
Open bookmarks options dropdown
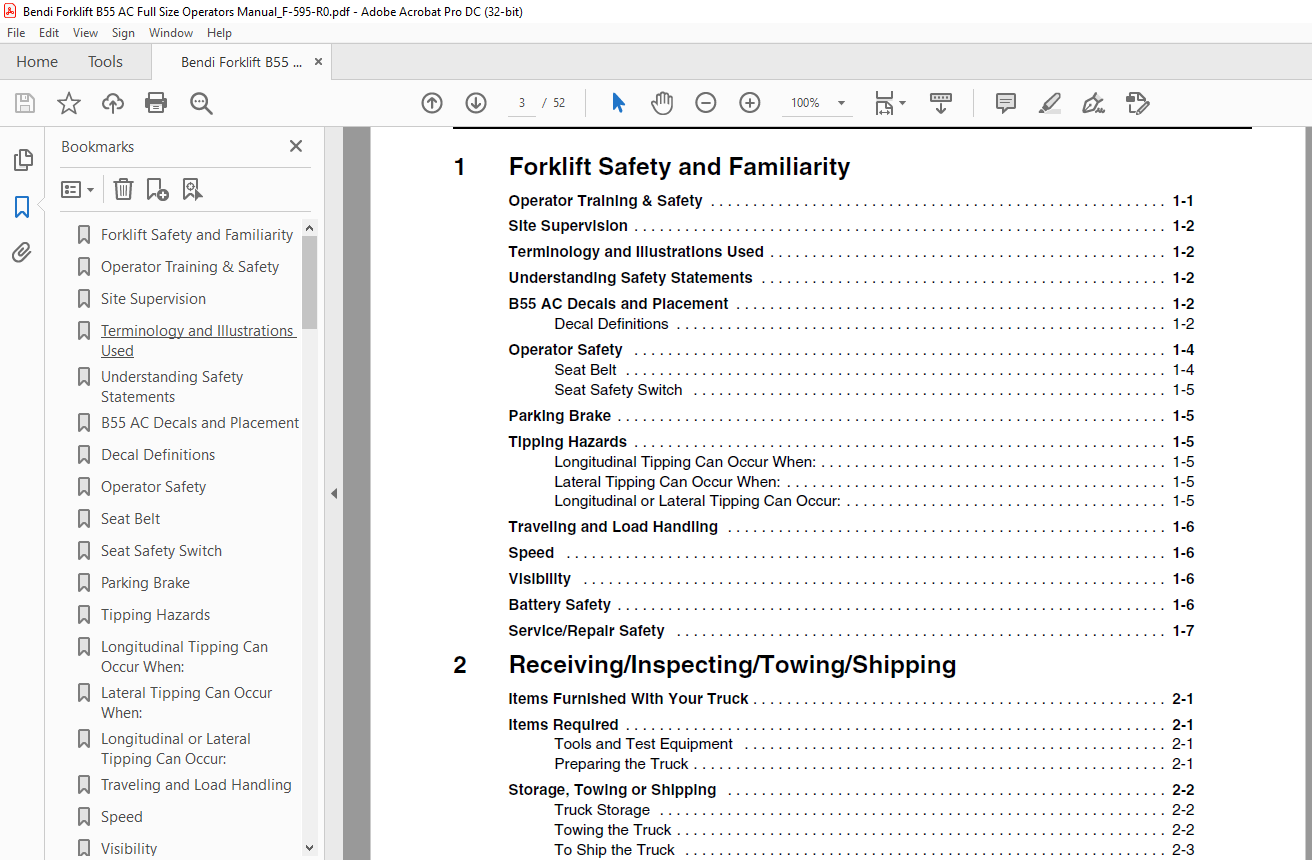pyautogui.click(x=78, y=189)
